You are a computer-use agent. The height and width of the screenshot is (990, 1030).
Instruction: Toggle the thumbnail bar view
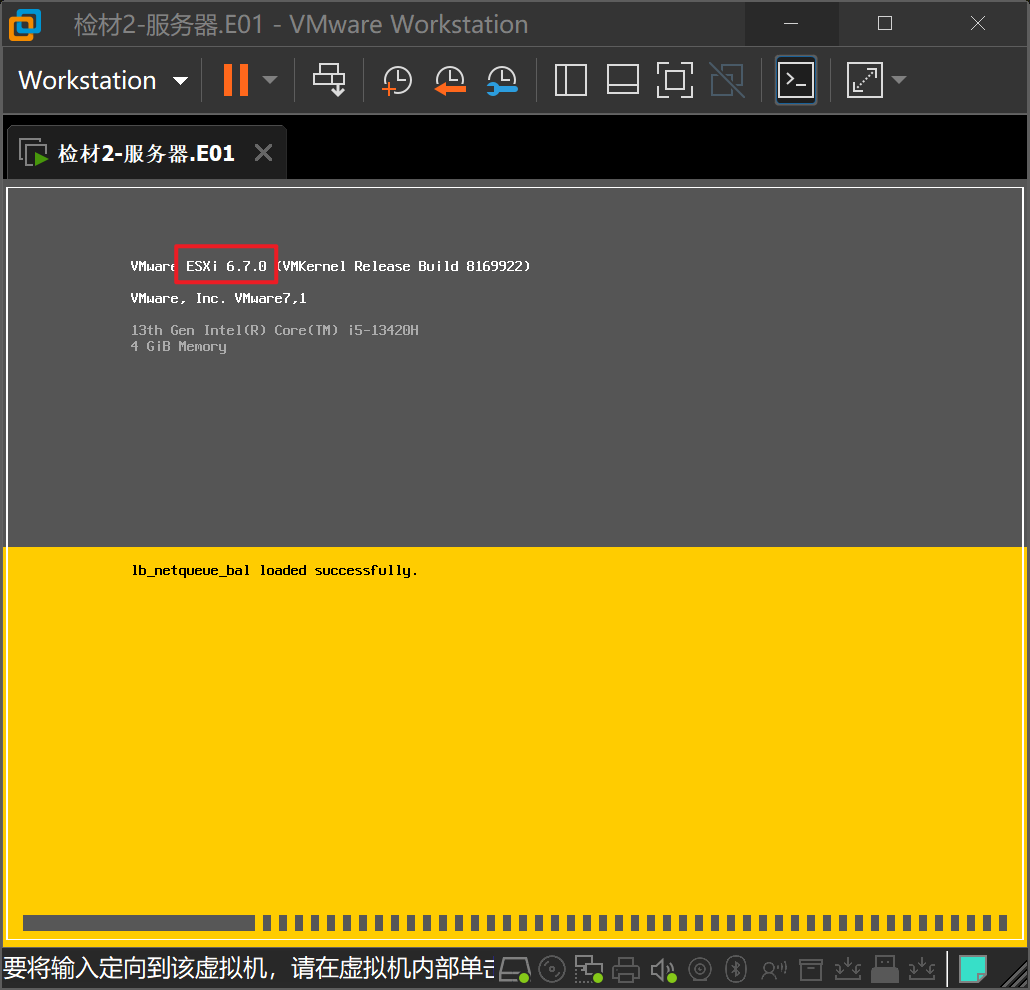(623, 80)
